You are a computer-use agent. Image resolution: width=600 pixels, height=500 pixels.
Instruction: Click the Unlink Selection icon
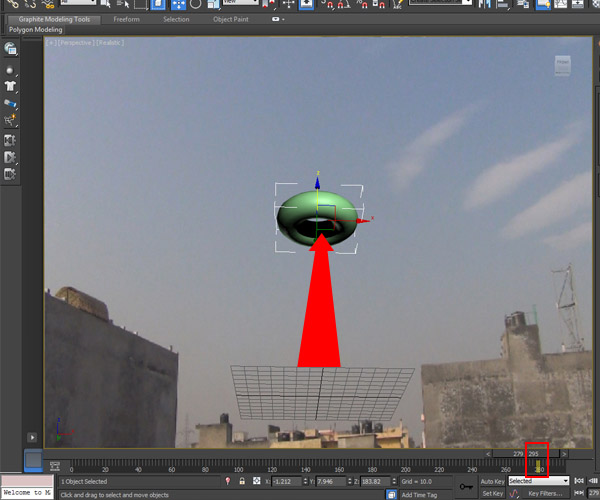pos(30,4)
